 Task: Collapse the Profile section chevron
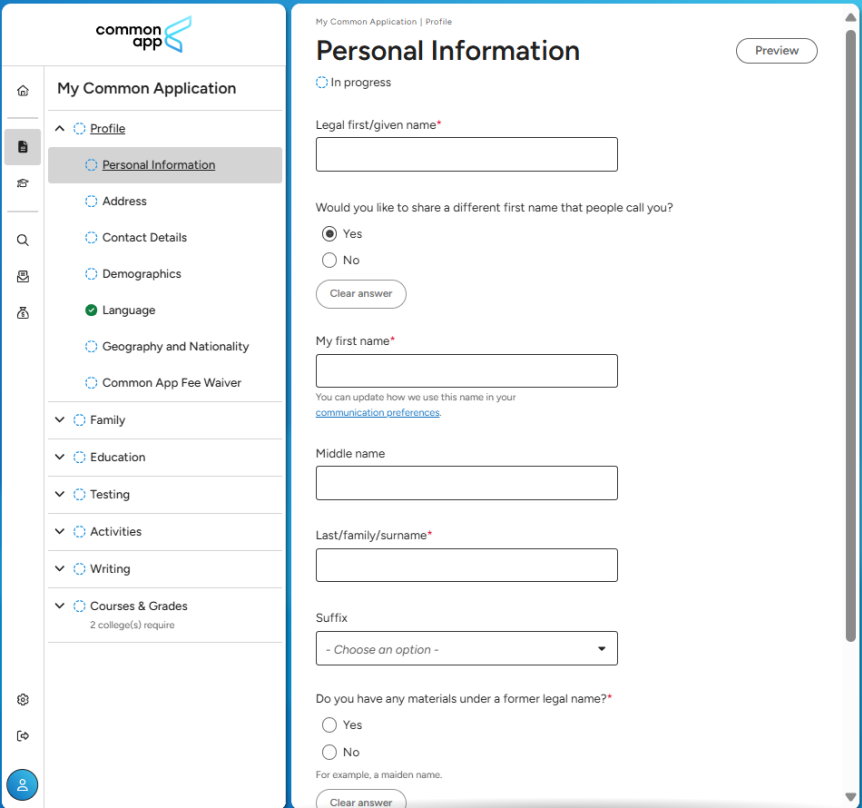[60, 128]
